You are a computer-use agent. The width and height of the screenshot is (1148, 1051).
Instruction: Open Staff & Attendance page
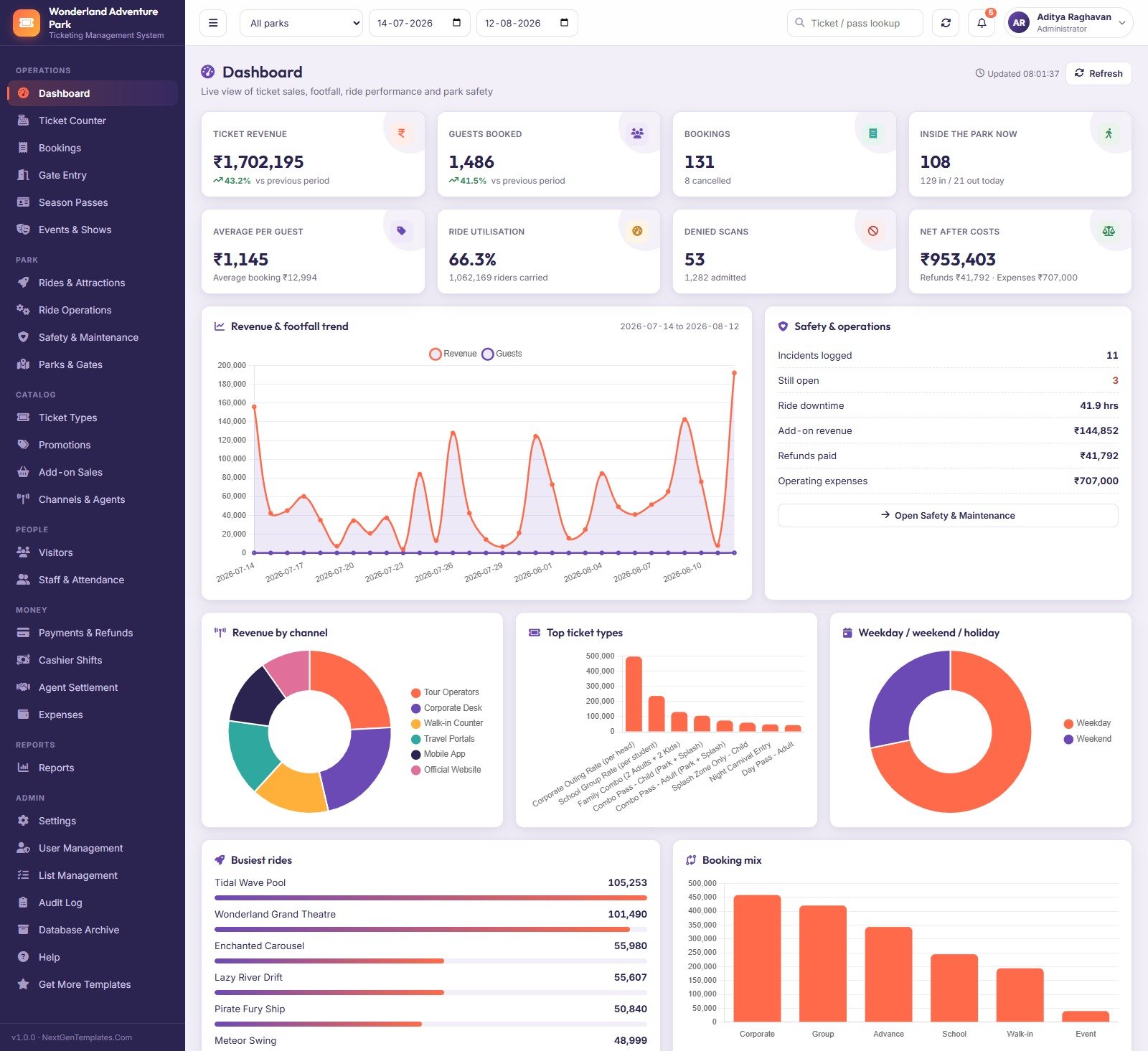coord(93,580)
